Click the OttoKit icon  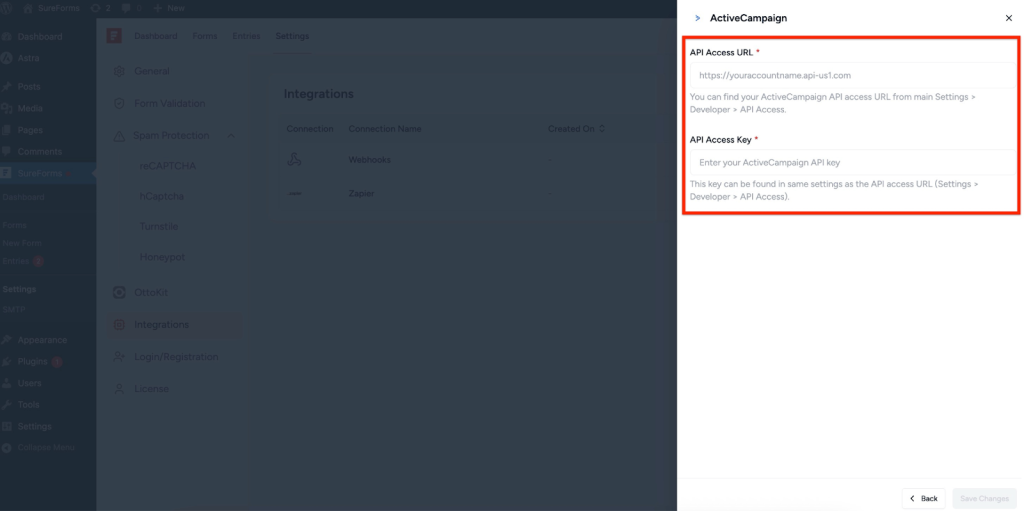(119, 293)
